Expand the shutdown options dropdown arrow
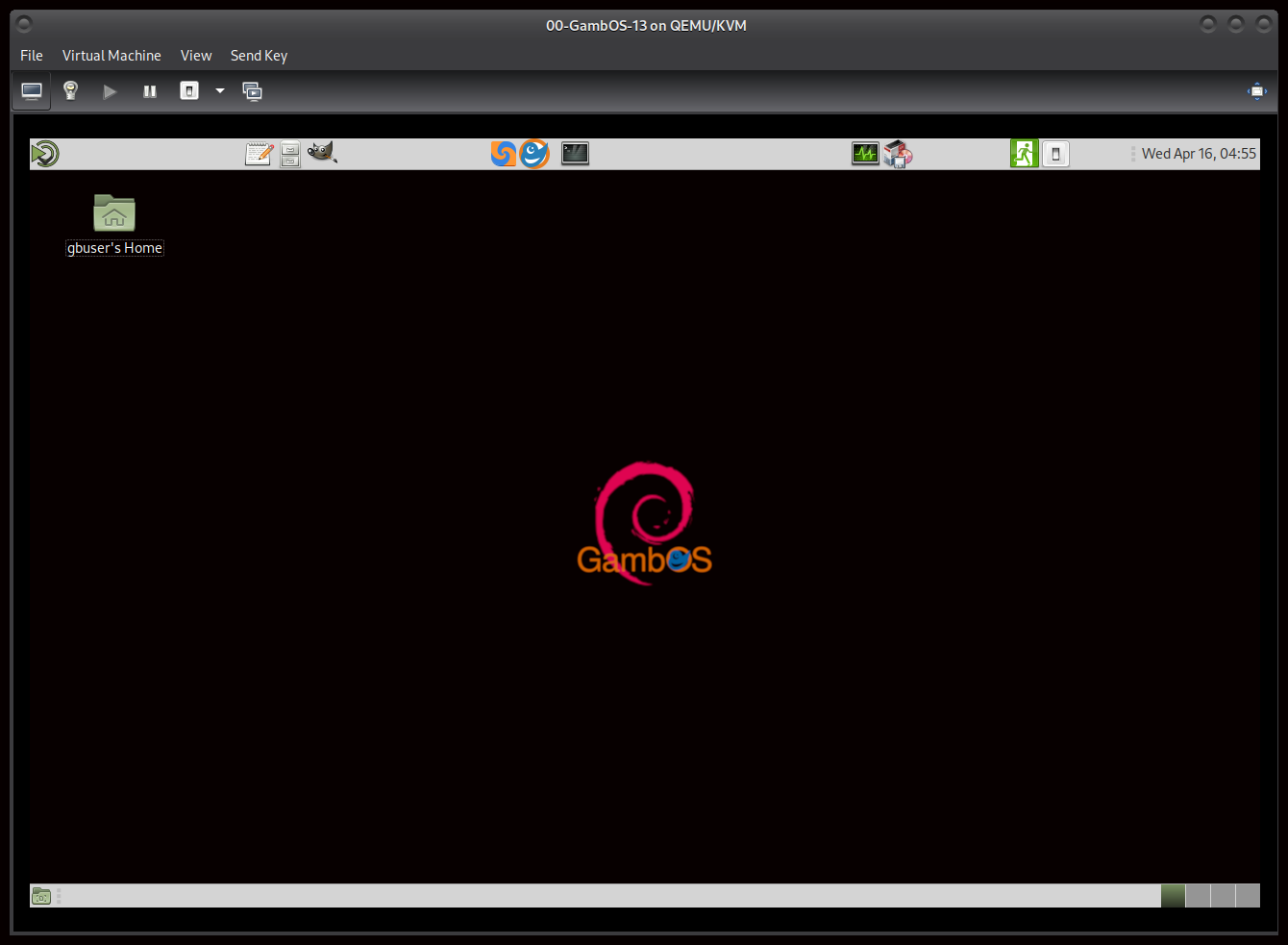Image resolution: width=1288 pixels, height=945 pixels. 220,91
